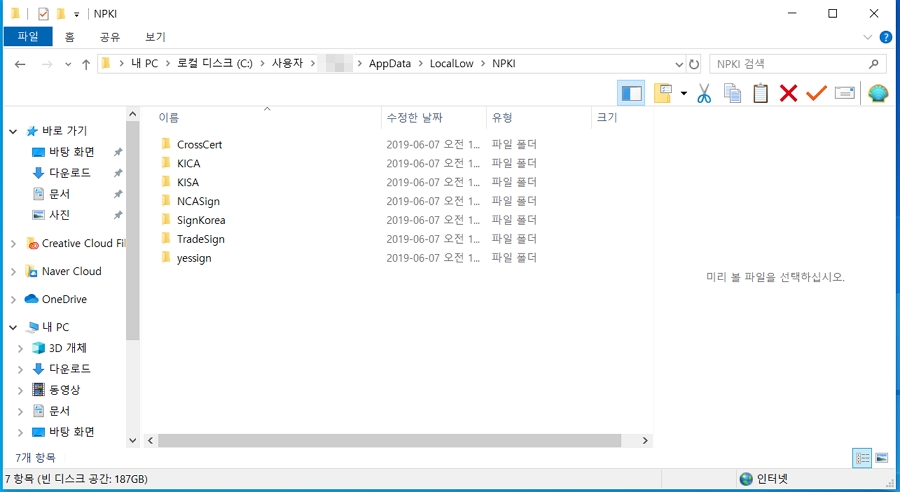Open the 공유 ribbon tab
The image size is (900, 492).
pyautogui.click(x=110, y=37)
